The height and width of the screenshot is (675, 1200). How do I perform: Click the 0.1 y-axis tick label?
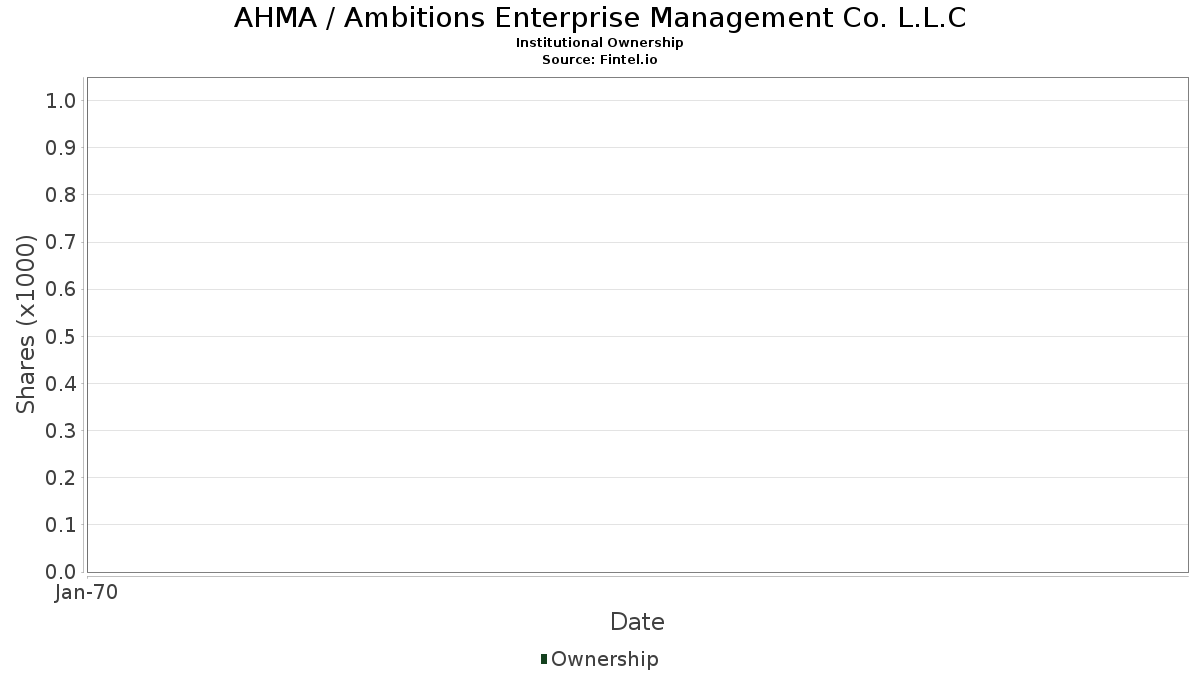pos(61,525)
